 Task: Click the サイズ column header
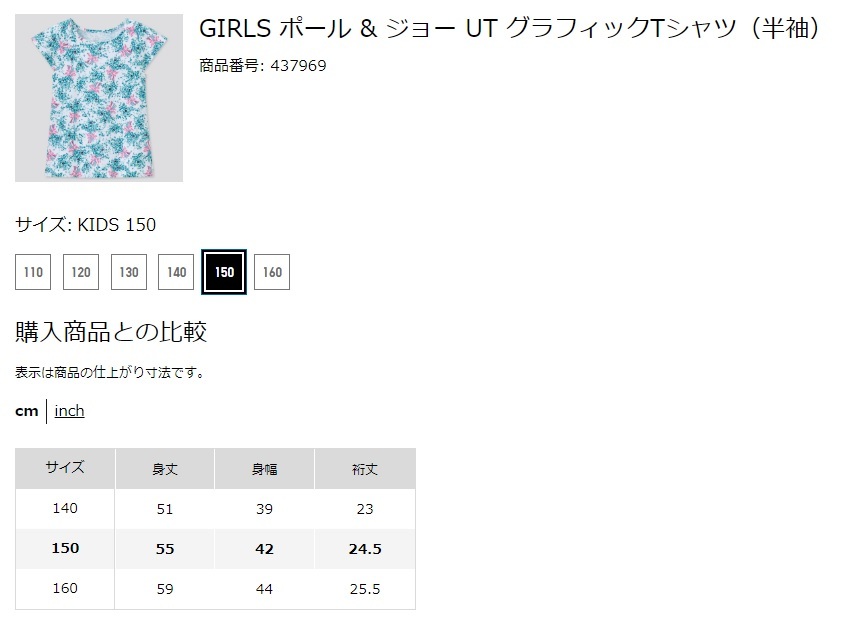pyautogui.click(x=65, y=468)
